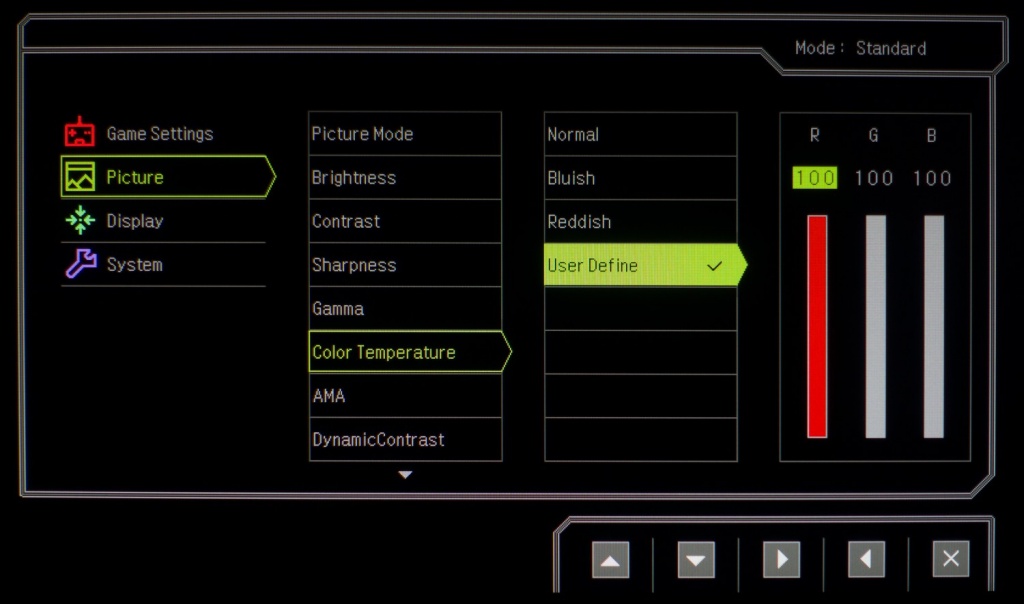The image size is (1024, 604).
Task: Close the OSD menu with X button
Action: 950,559
